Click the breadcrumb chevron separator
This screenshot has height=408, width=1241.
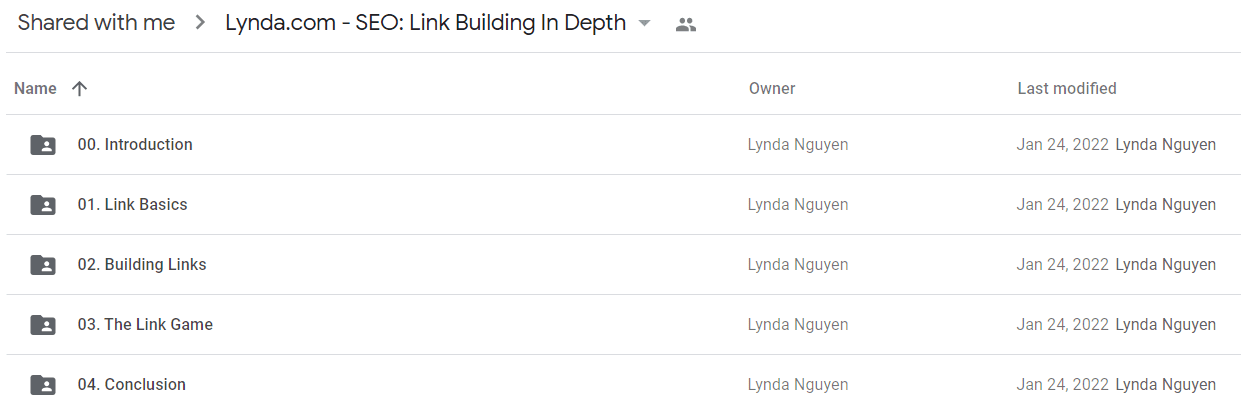click(200, 23)
